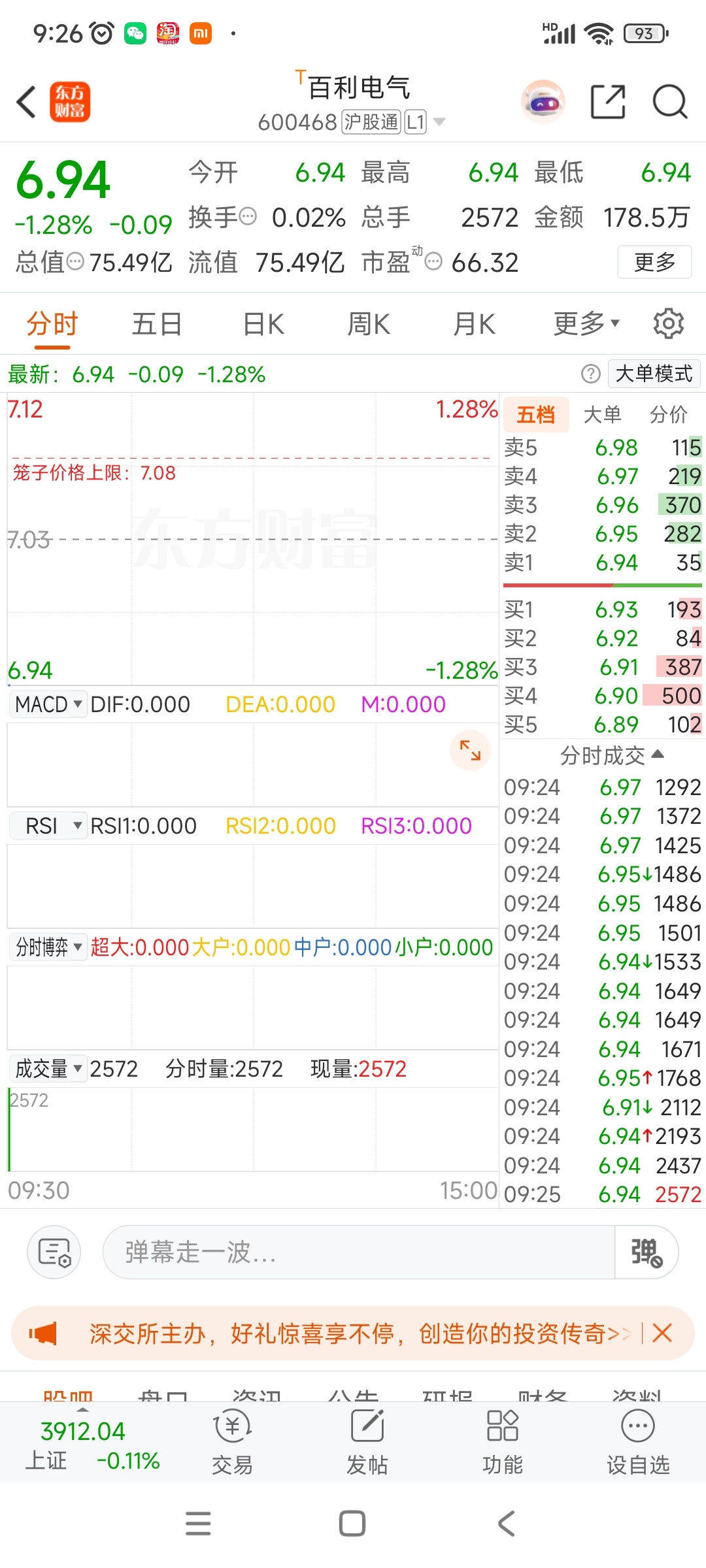
Task: Toggle the 弹 barrage switch
Action: pyautogui.click(x=646, y=1252)
